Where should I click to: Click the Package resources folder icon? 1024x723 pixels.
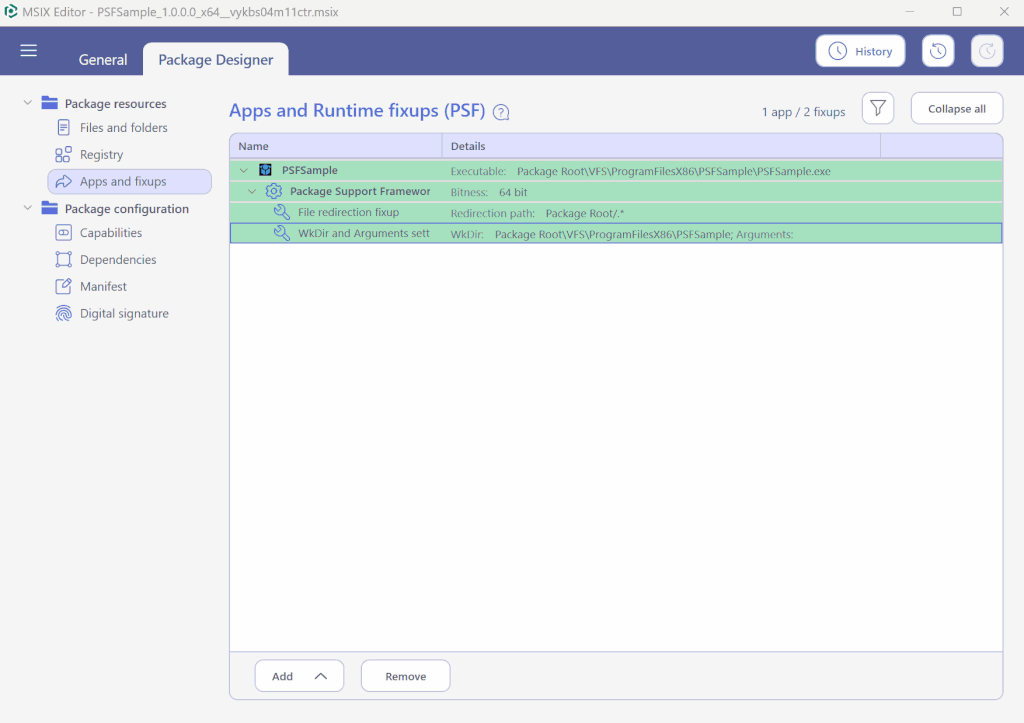[x=50, y=103]
